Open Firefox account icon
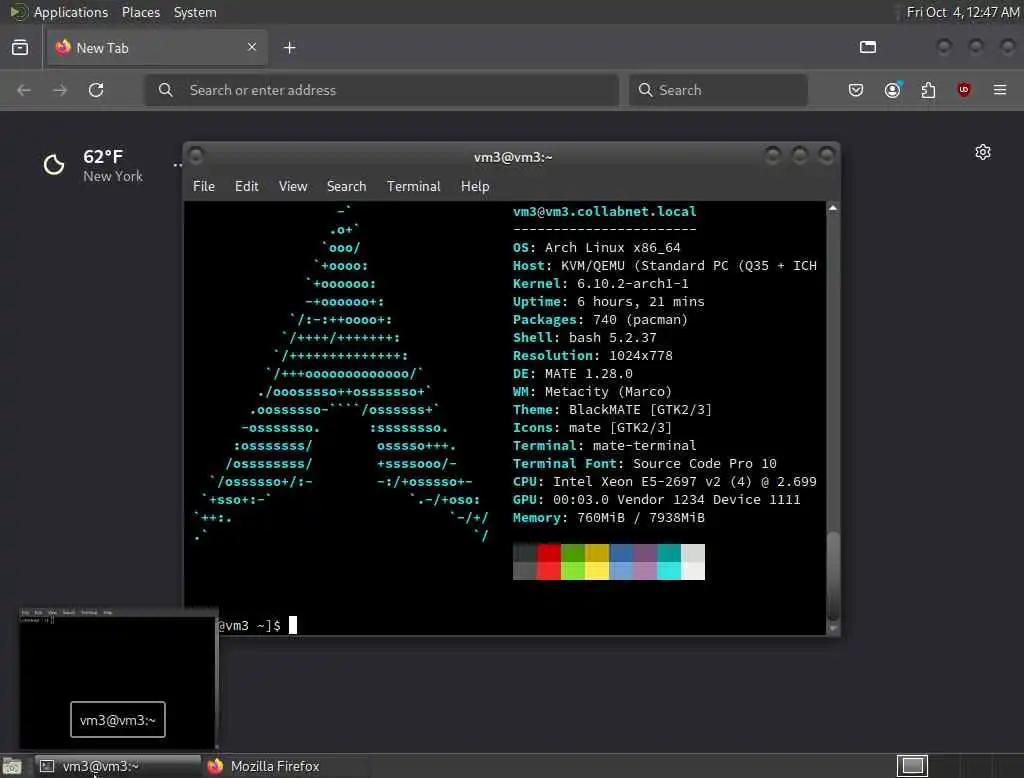 click(892, 90)
